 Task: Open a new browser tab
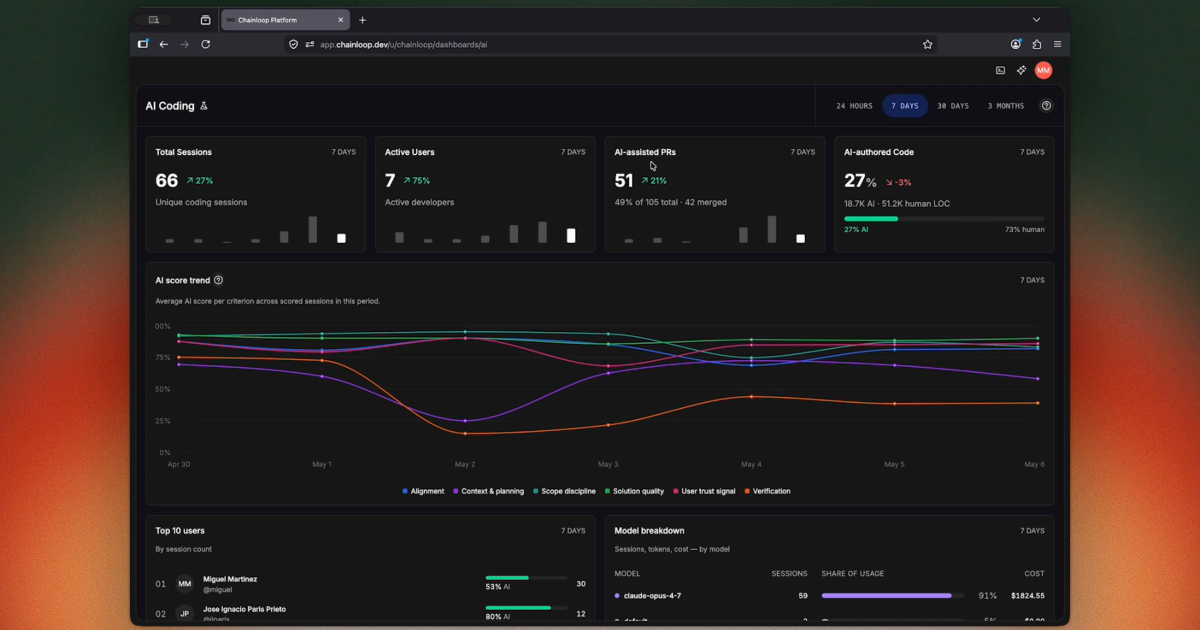(x=362, y=20)
